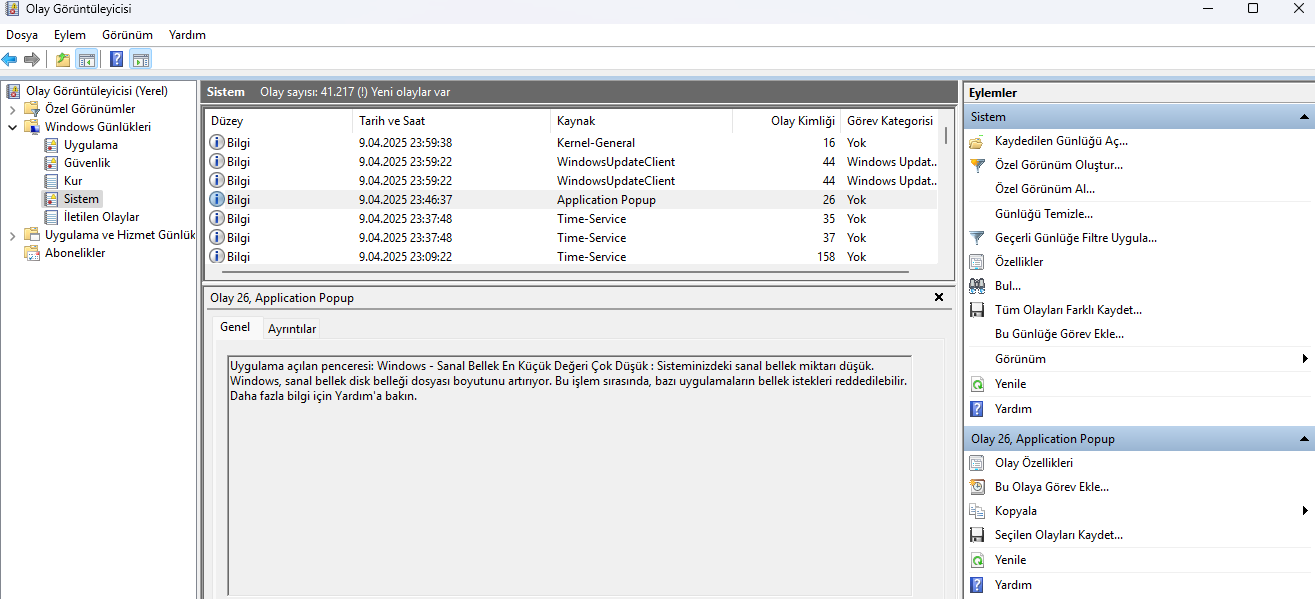Select the Kur log icon in tree

(x=52, y=181)
